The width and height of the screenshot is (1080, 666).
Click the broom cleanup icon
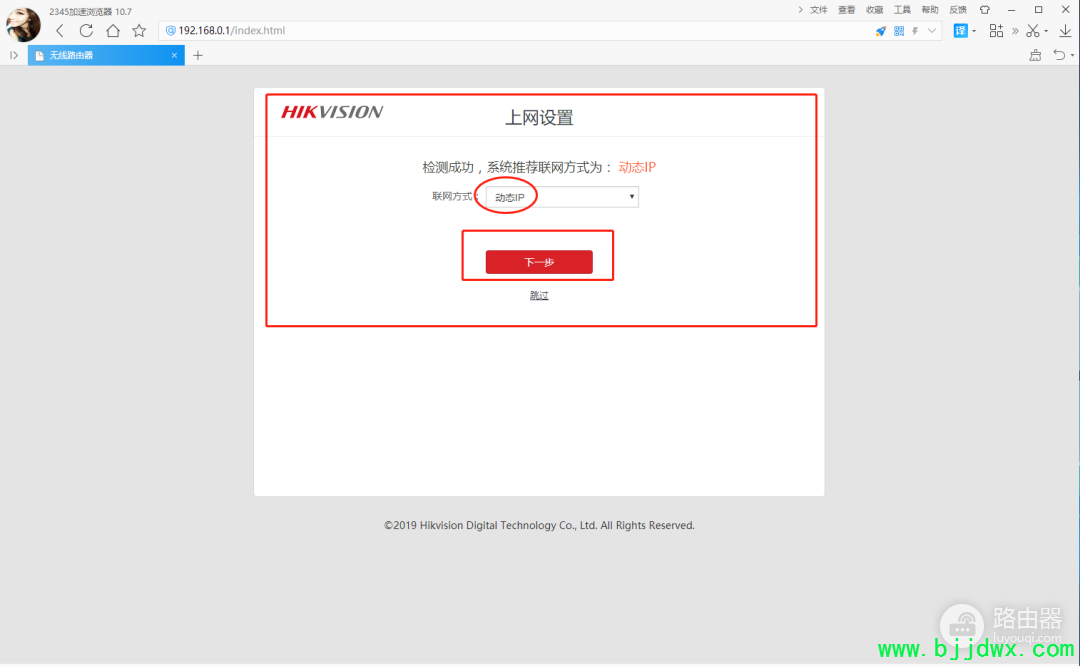[x=1035, y=55]
